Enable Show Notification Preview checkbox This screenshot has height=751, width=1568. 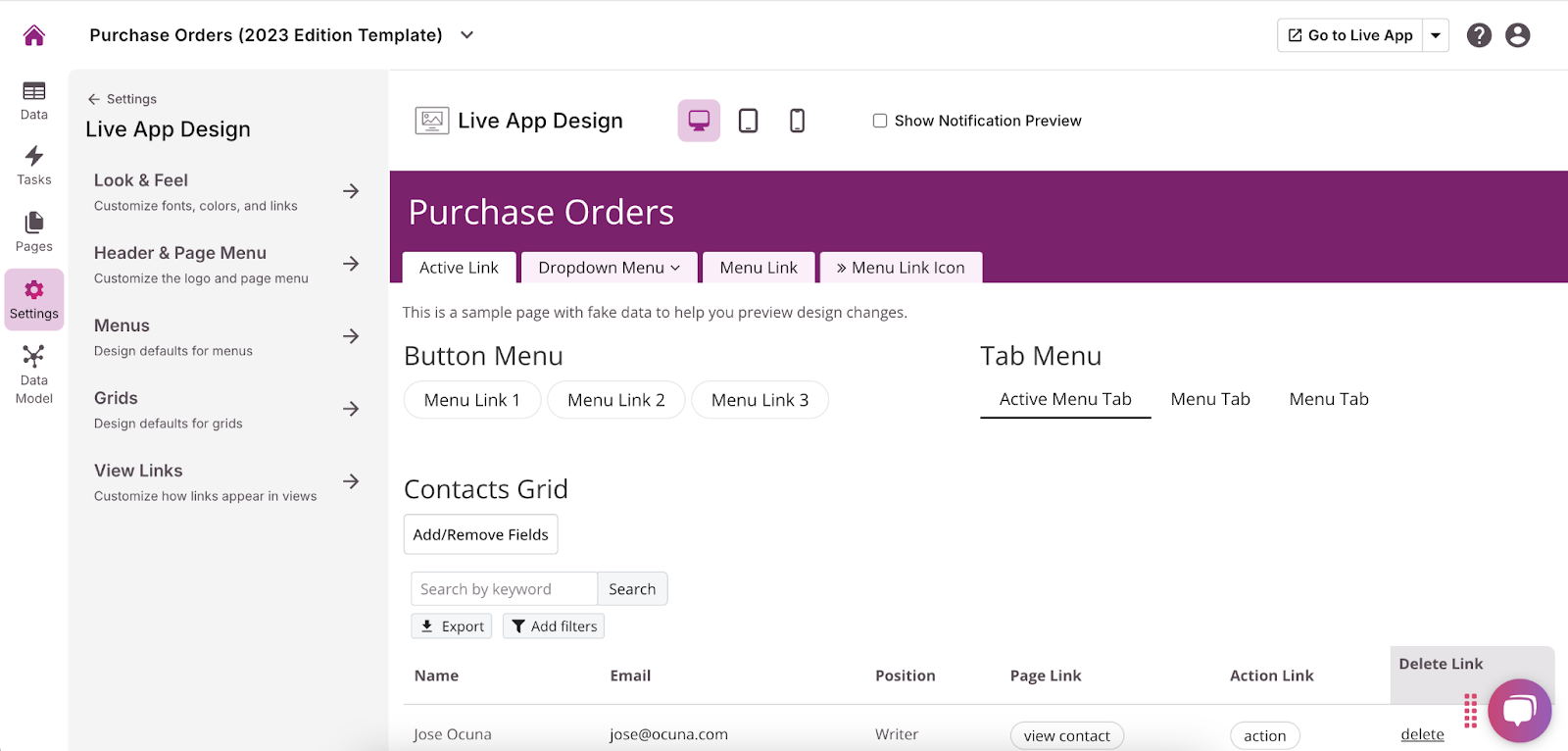coord(880,121)
